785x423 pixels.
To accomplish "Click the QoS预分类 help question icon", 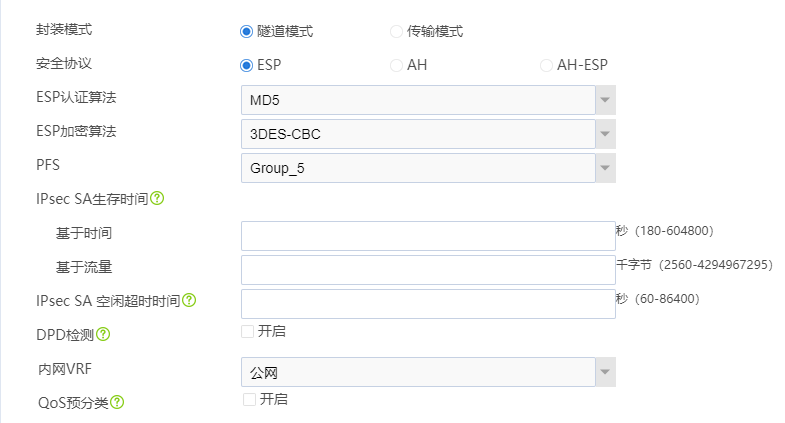I will tap(117, 402).
